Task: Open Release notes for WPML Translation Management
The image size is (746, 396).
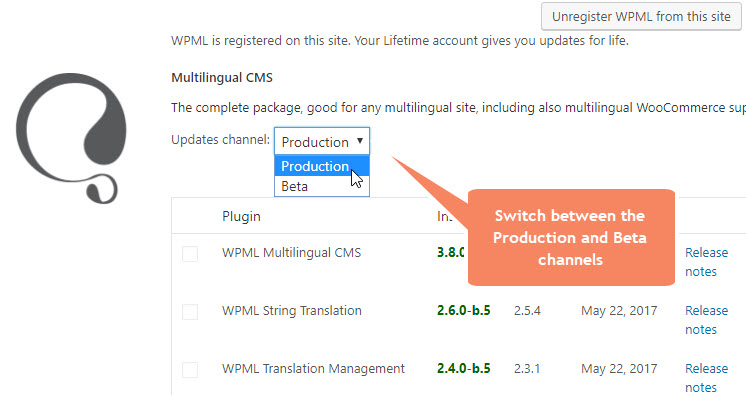Action: coord(707,378)
